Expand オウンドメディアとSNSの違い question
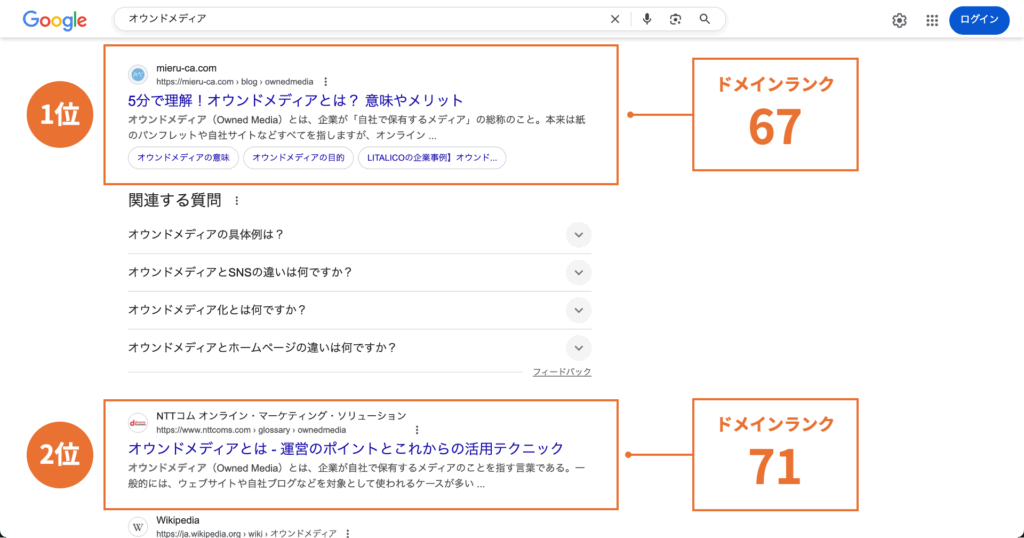Screen dimensions: 1024x538 [x=360, y=272]
